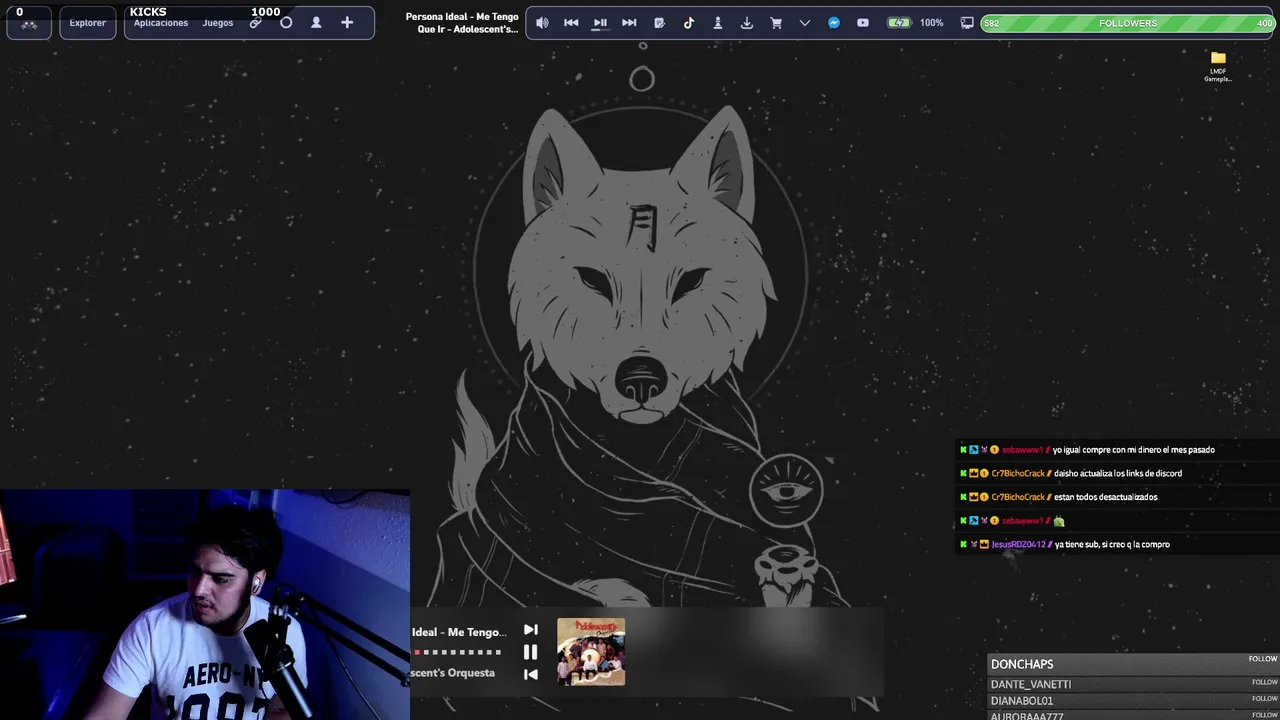This screenshot has width=1280, height=720.
Task: Go to previous track in music widget
Action: click(x=531, y=674)
